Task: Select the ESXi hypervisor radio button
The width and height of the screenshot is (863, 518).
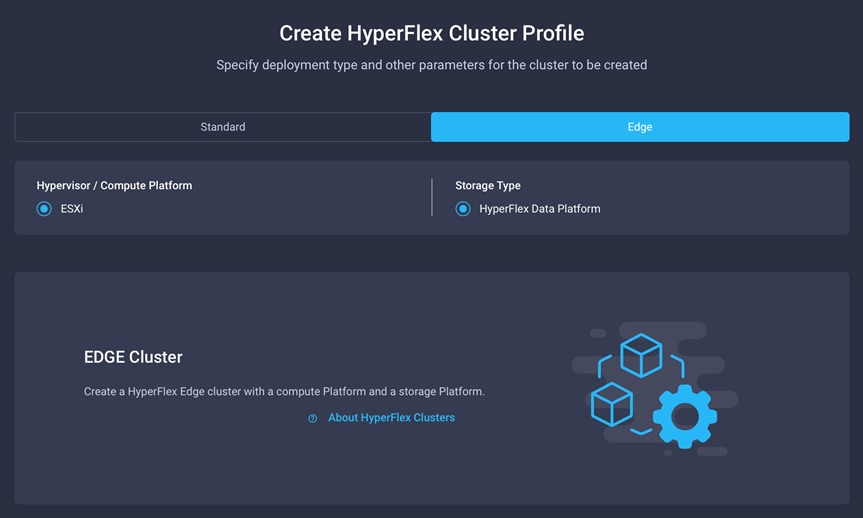Action: tap(44, 209)
